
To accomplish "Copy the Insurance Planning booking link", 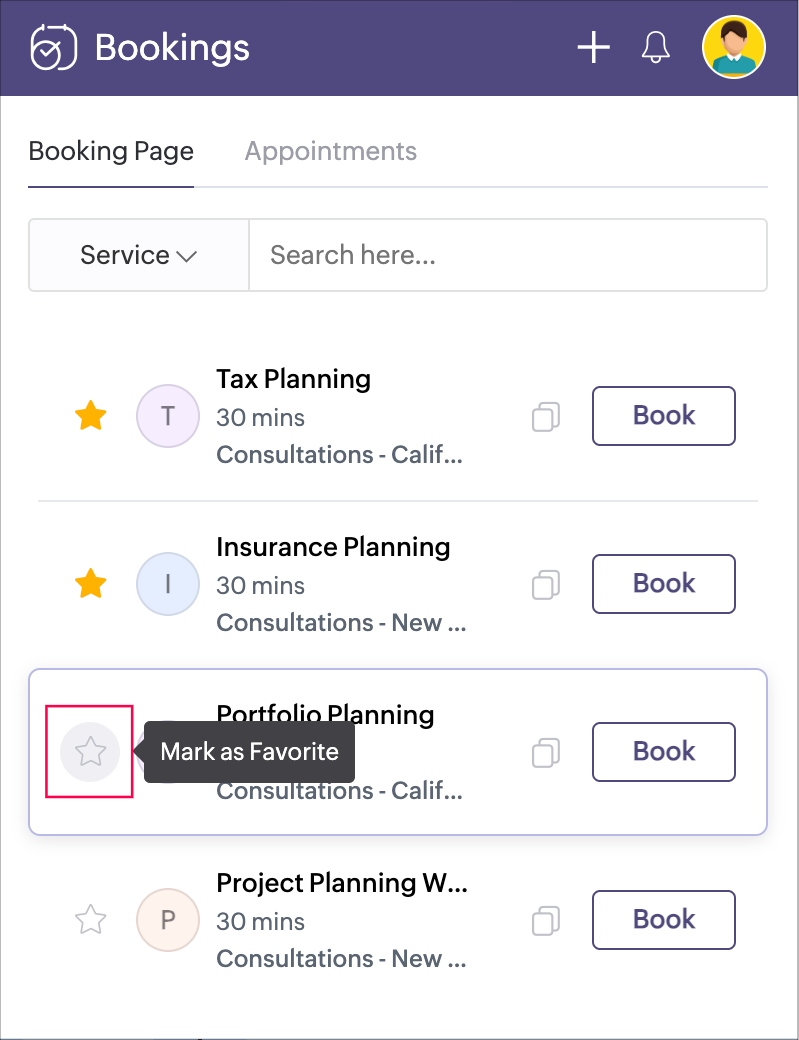I will click(x=545, y=584).
